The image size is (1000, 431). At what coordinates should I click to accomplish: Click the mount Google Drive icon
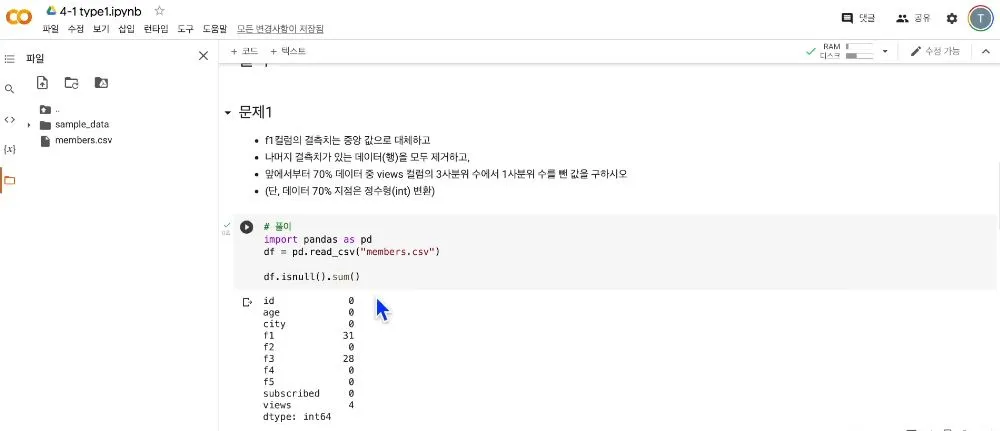[x=101, y=82]
